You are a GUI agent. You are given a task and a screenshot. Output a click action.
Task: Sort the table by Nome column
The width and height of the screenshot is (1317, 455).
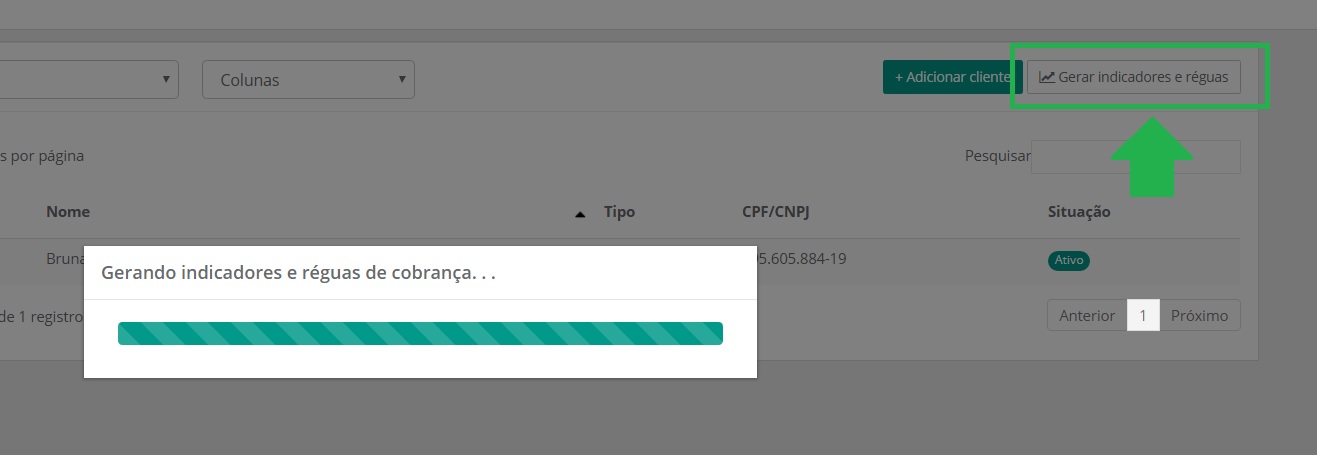pyautogui.click(x=68, y=212)
